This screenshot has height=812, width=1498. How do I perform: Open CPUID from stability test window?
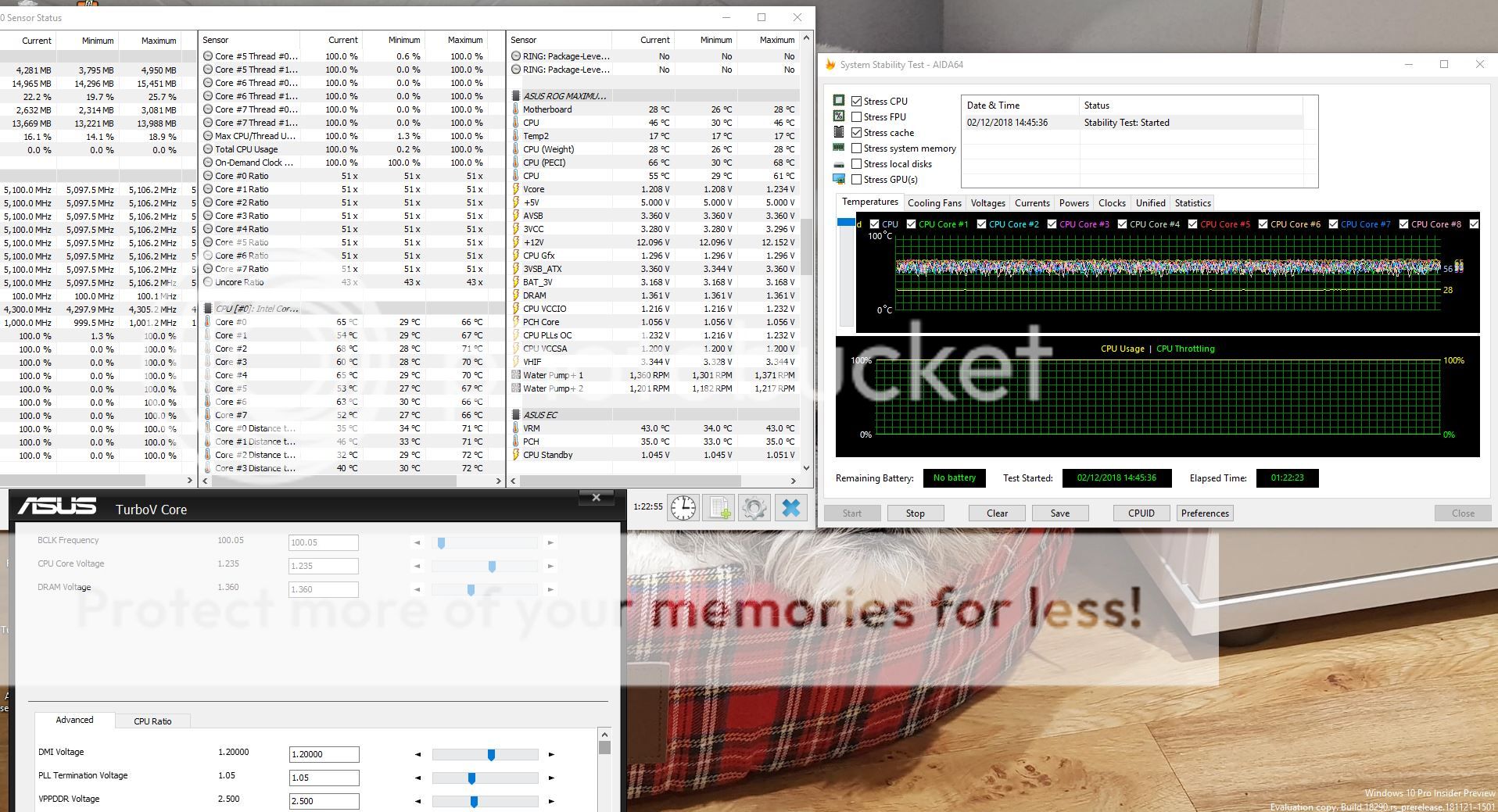pos(1141,513)
